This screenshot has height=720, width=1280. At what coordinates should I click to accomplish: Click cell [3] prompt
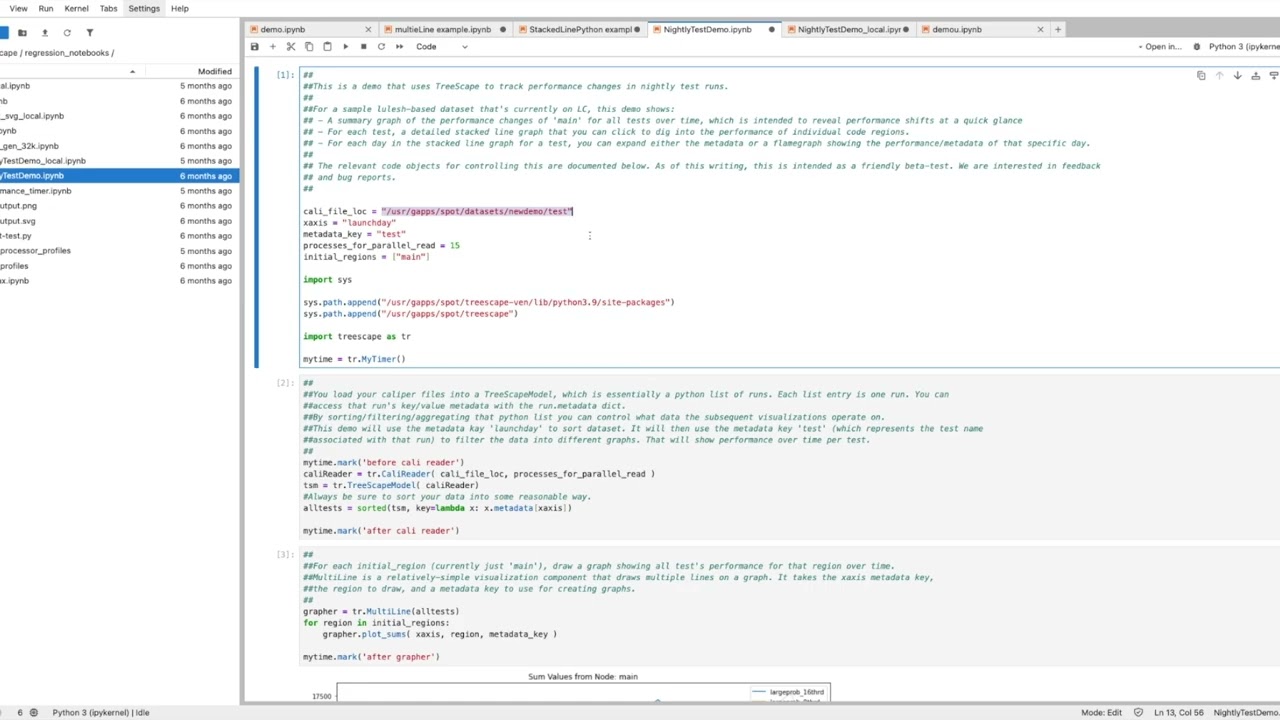pyautogui.click(x=285, y=554)
